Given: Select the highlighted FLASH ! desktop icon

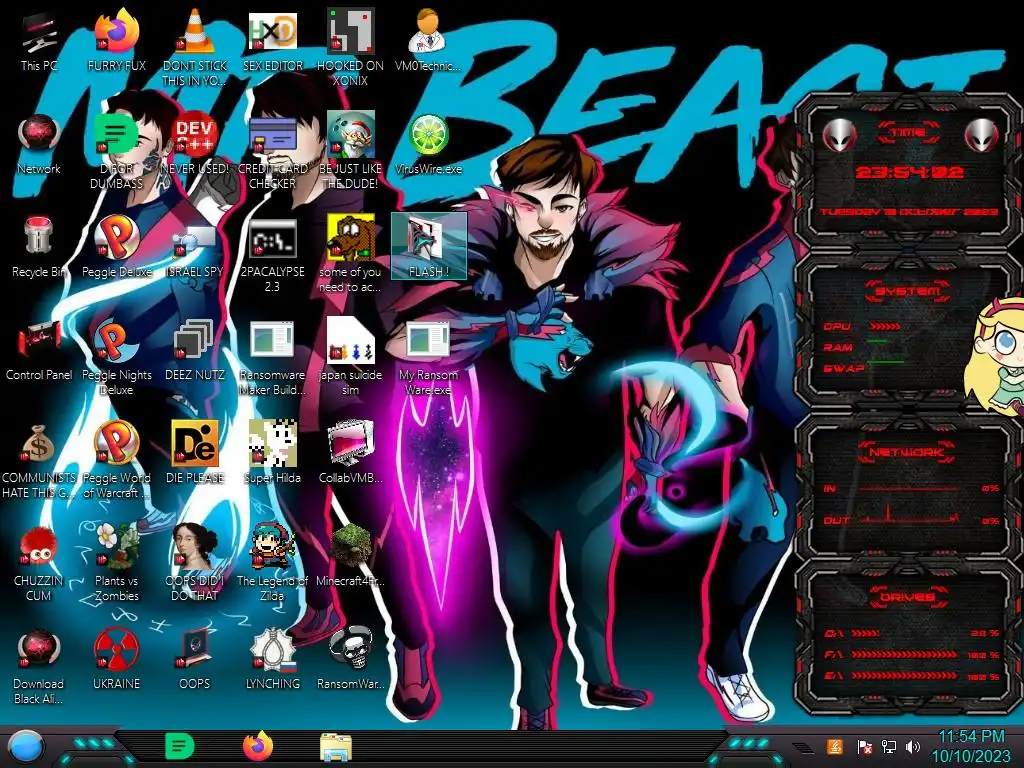Looking at the screenshot, I should (x=428, y=245).
